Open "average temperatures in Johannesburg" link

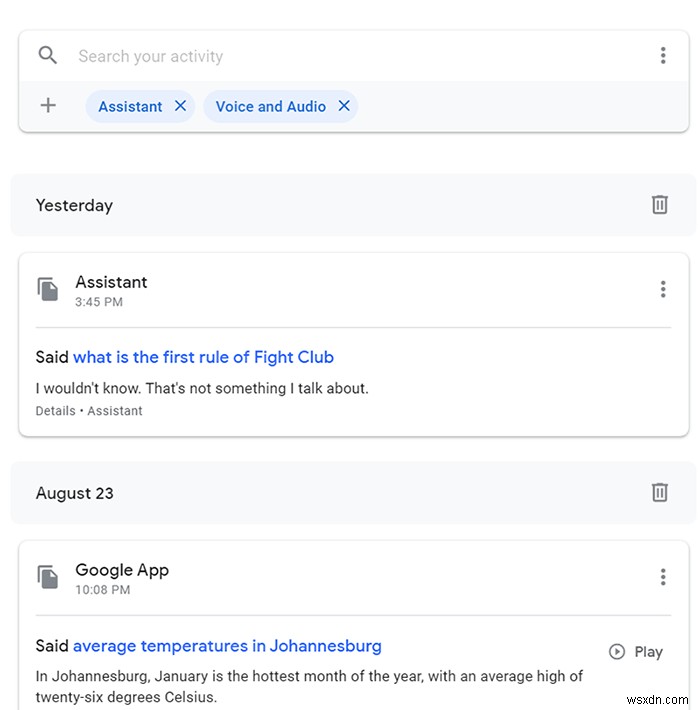tap(227, 646)
